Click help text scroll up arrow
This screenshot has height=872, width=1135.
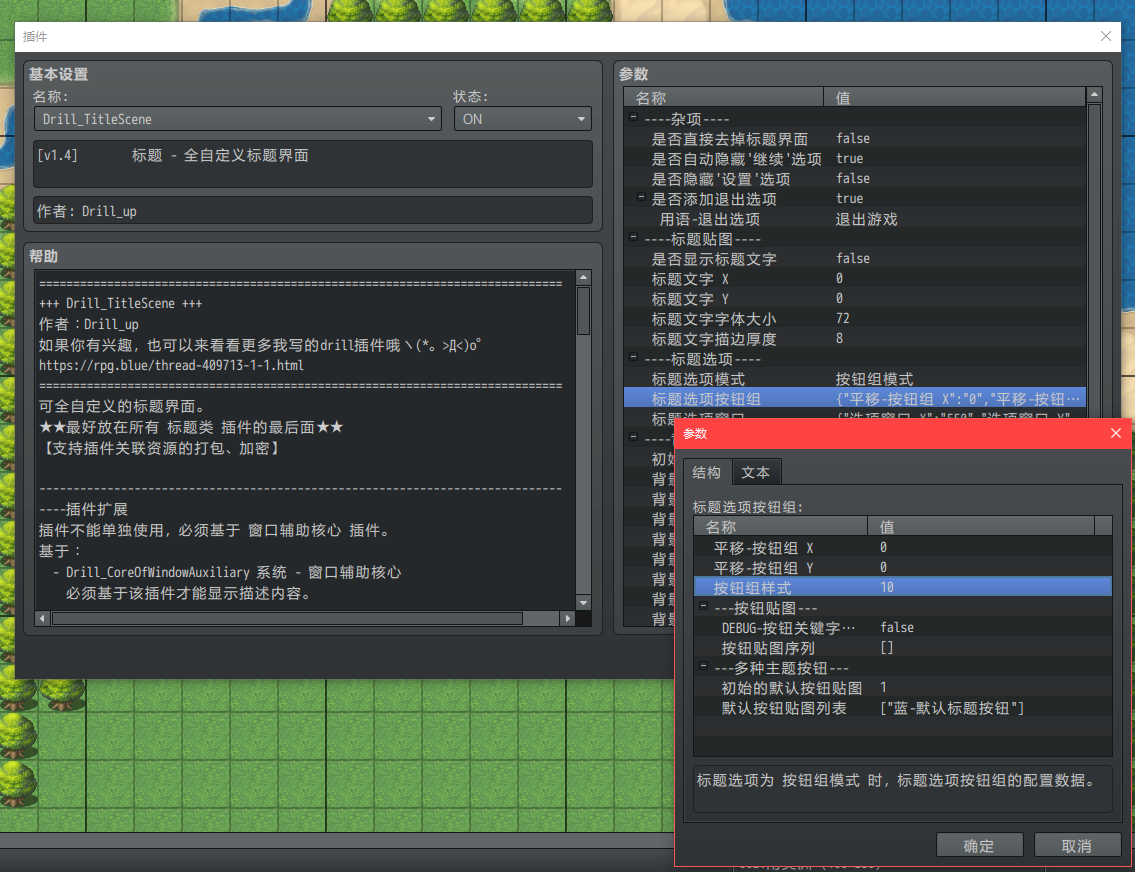pos(583,277)
